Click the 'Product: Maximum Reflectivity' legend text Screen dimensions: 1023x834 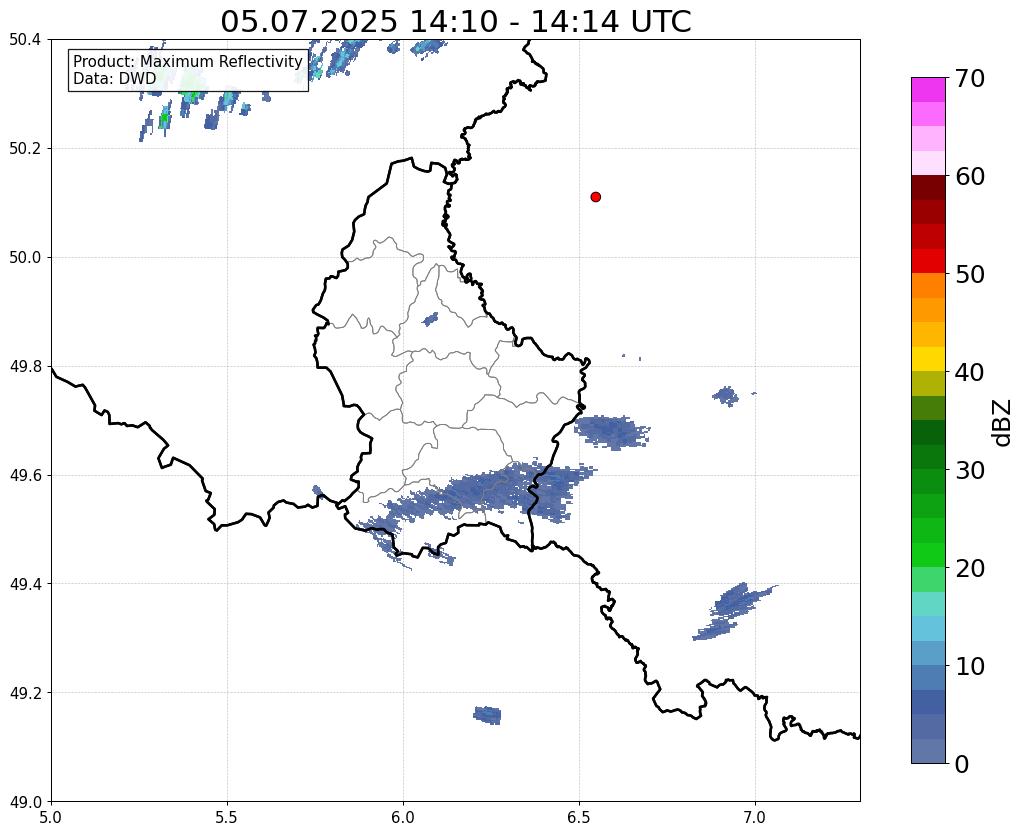tap(187, 61)
